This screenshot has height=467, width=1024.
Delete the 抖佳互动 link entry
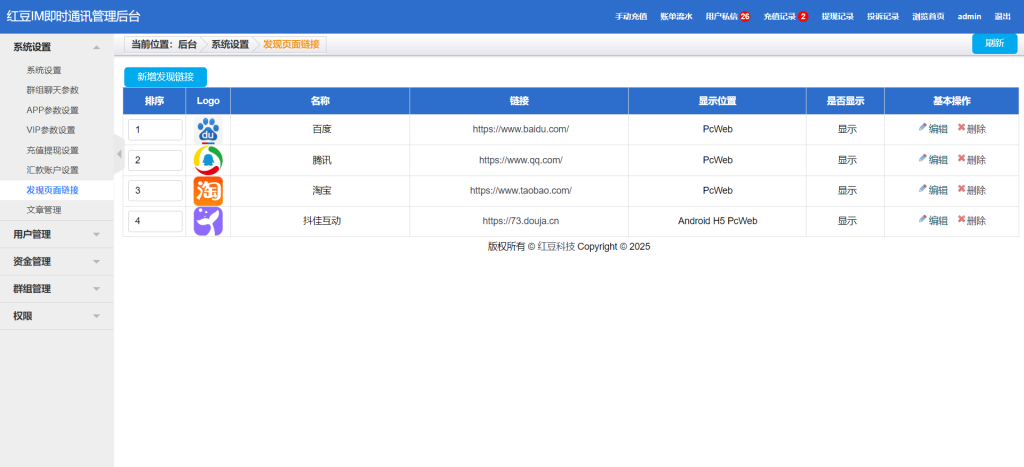pos(971,221)
